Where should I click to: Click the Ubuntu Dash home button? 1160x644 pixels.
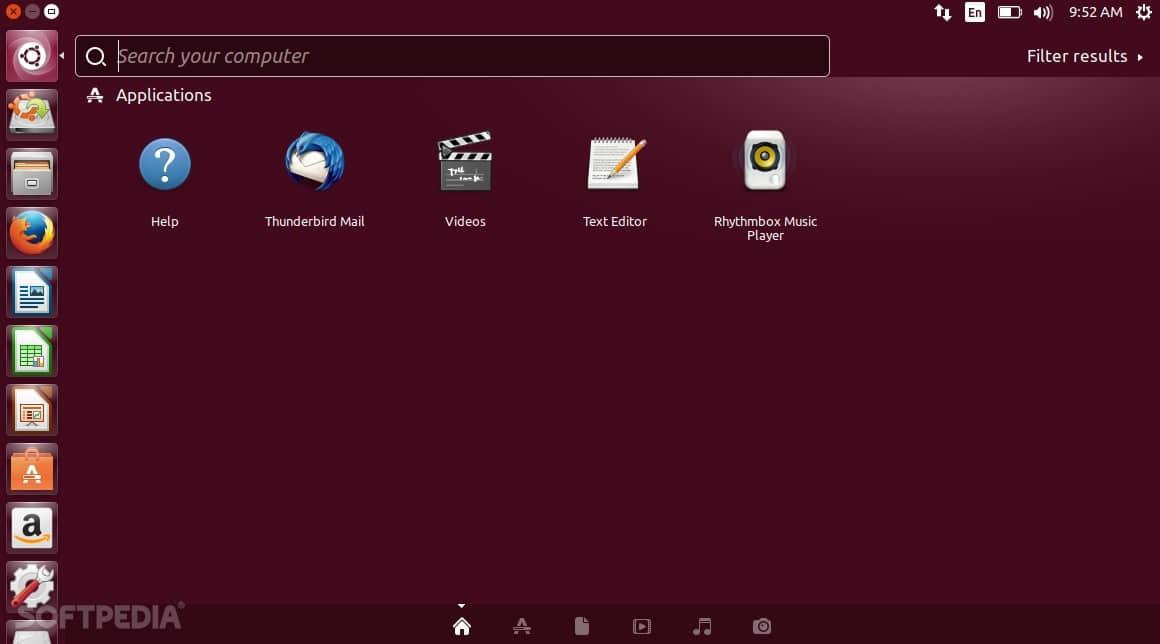click(x=32, y=56)
